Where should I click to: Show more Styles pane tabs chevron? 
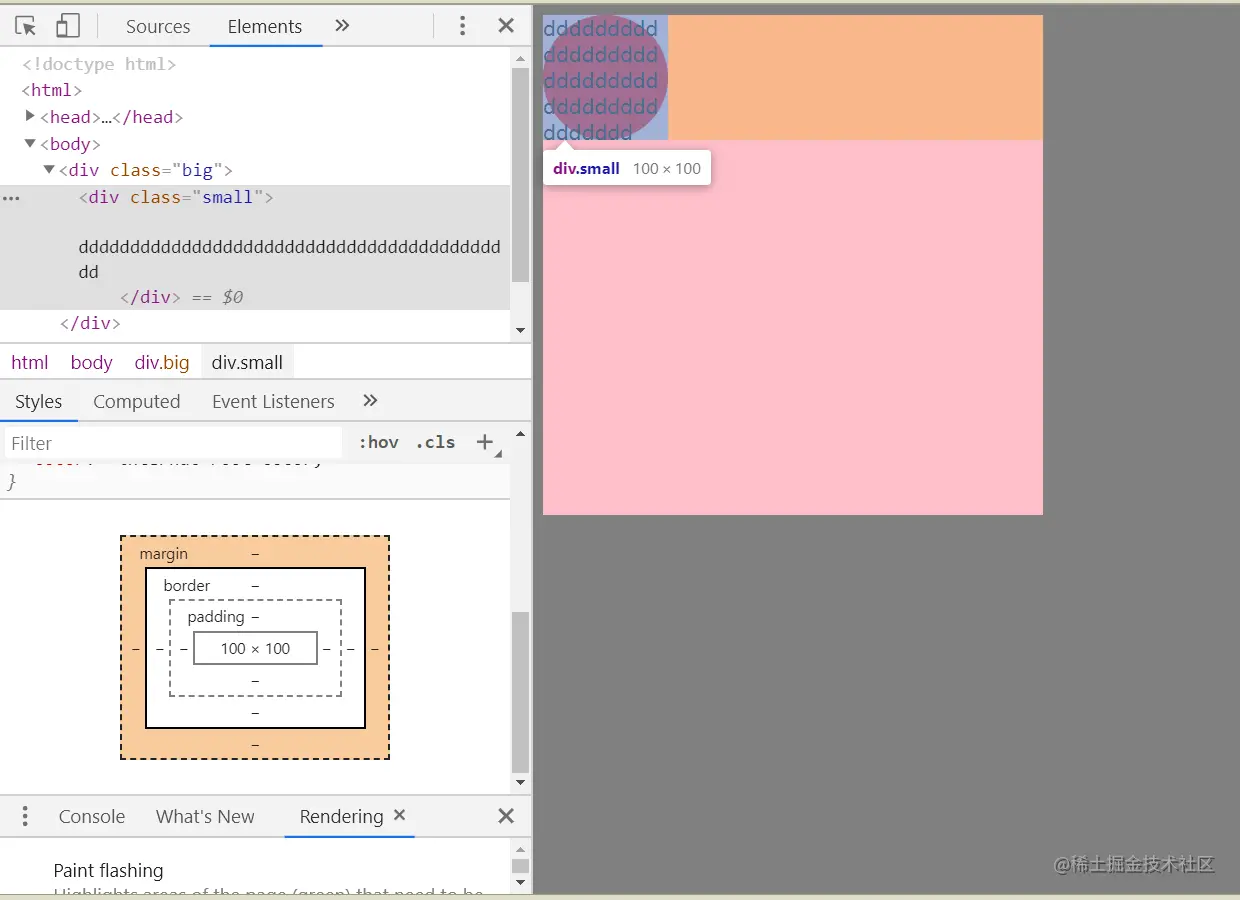pos(370,401)
